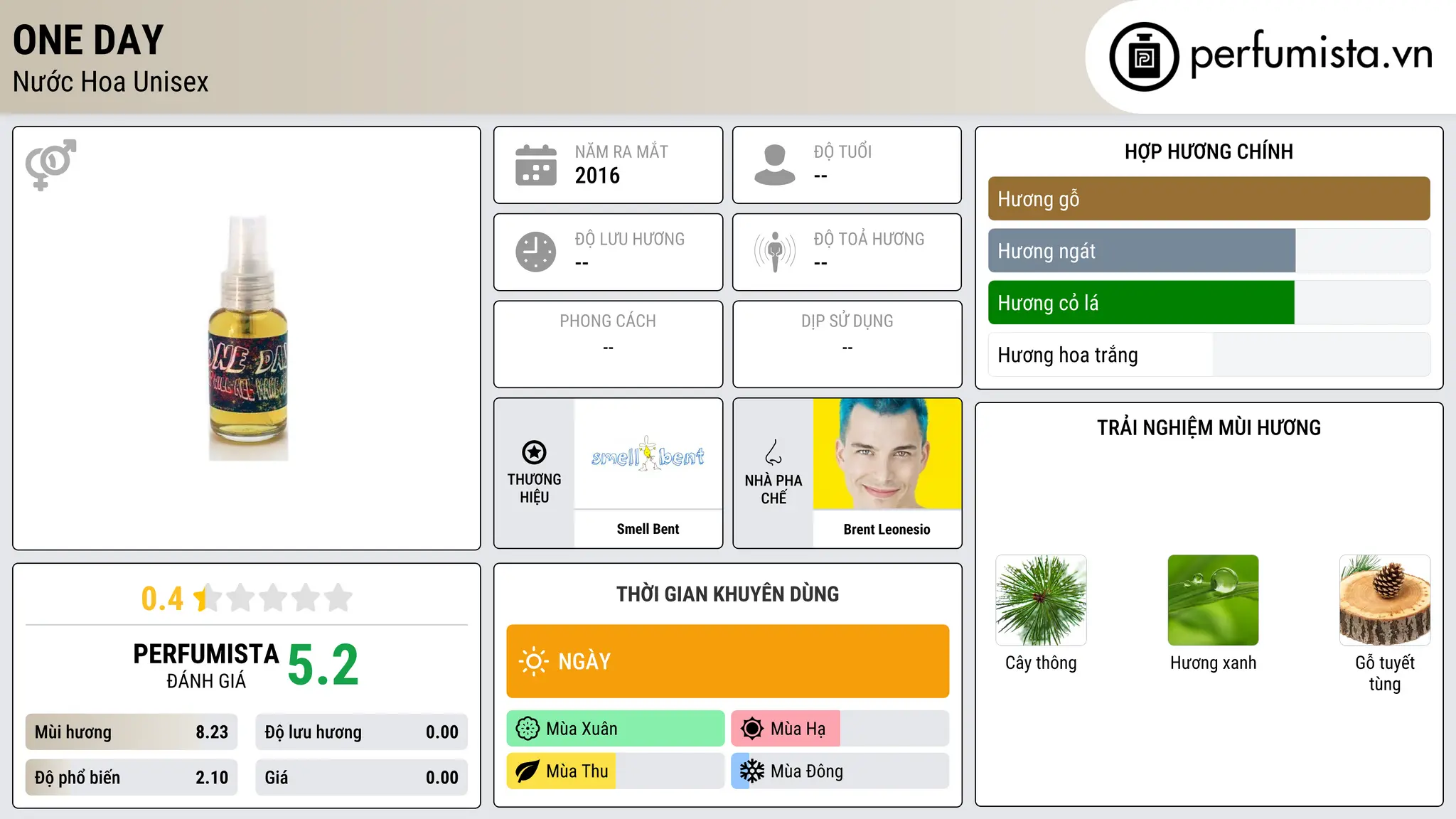Click the Mùi hương 8.23 score bar
The image size is (1456, 819).
pyautogui.click(x=132, y=732)
